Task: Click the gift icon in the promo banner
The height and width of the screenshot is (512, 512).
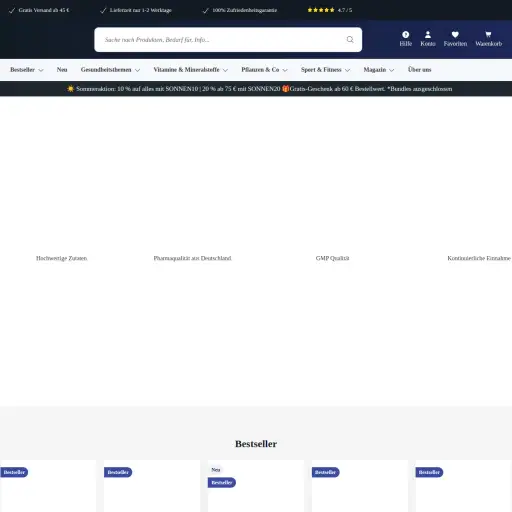Action: 285,89
